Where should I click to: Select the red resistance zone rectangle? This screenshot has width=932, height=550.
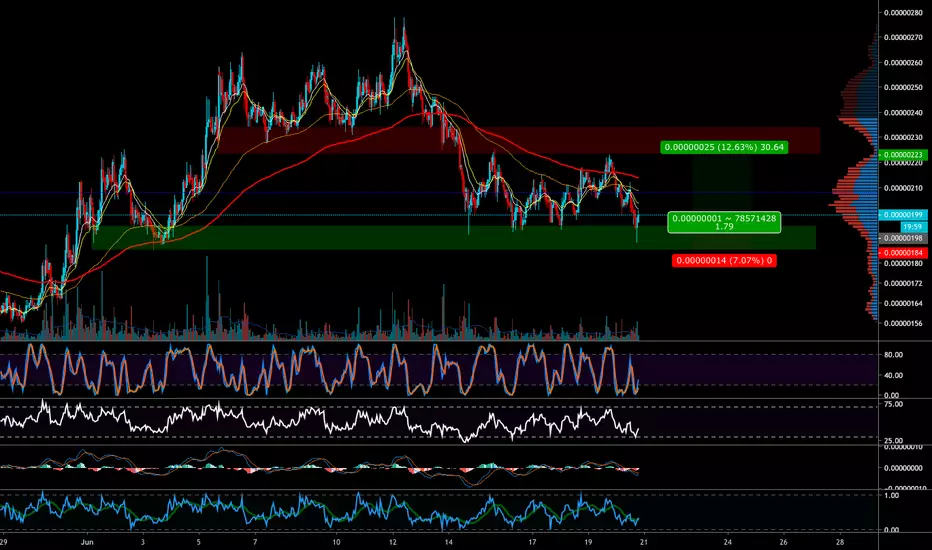pos(518,140)
